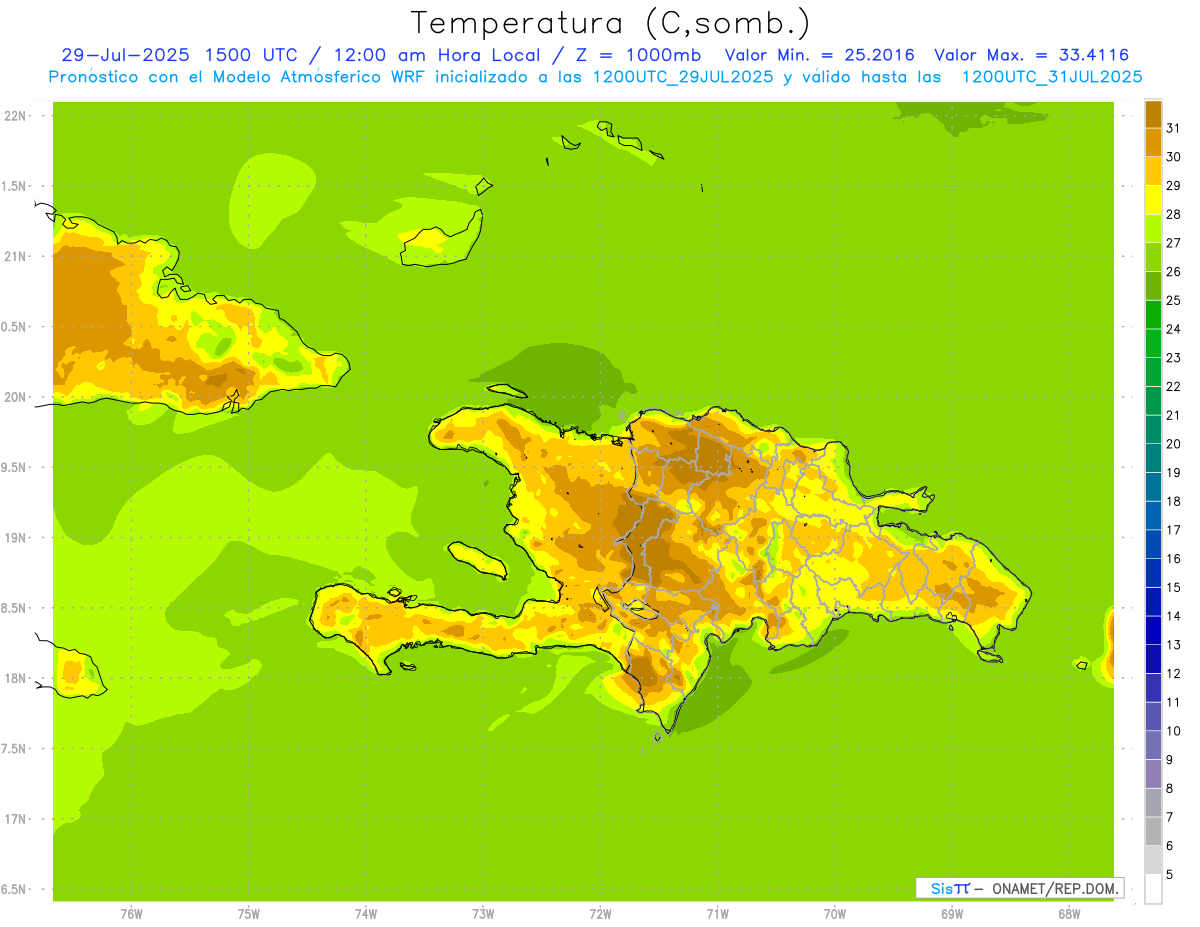
Task: Click the longitude label '74W'
Action: pos(366,913)
